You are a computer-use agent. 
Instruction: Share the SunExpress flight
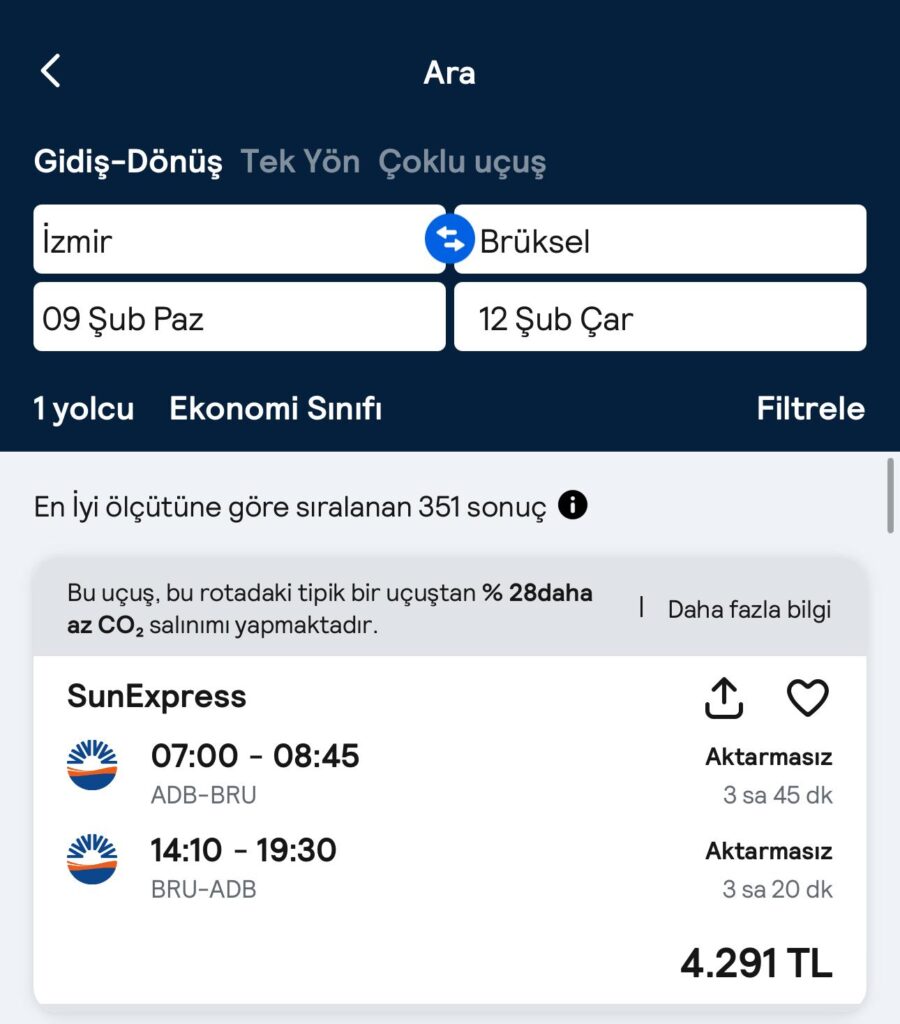pyautogui.click(x=724, y=698)
